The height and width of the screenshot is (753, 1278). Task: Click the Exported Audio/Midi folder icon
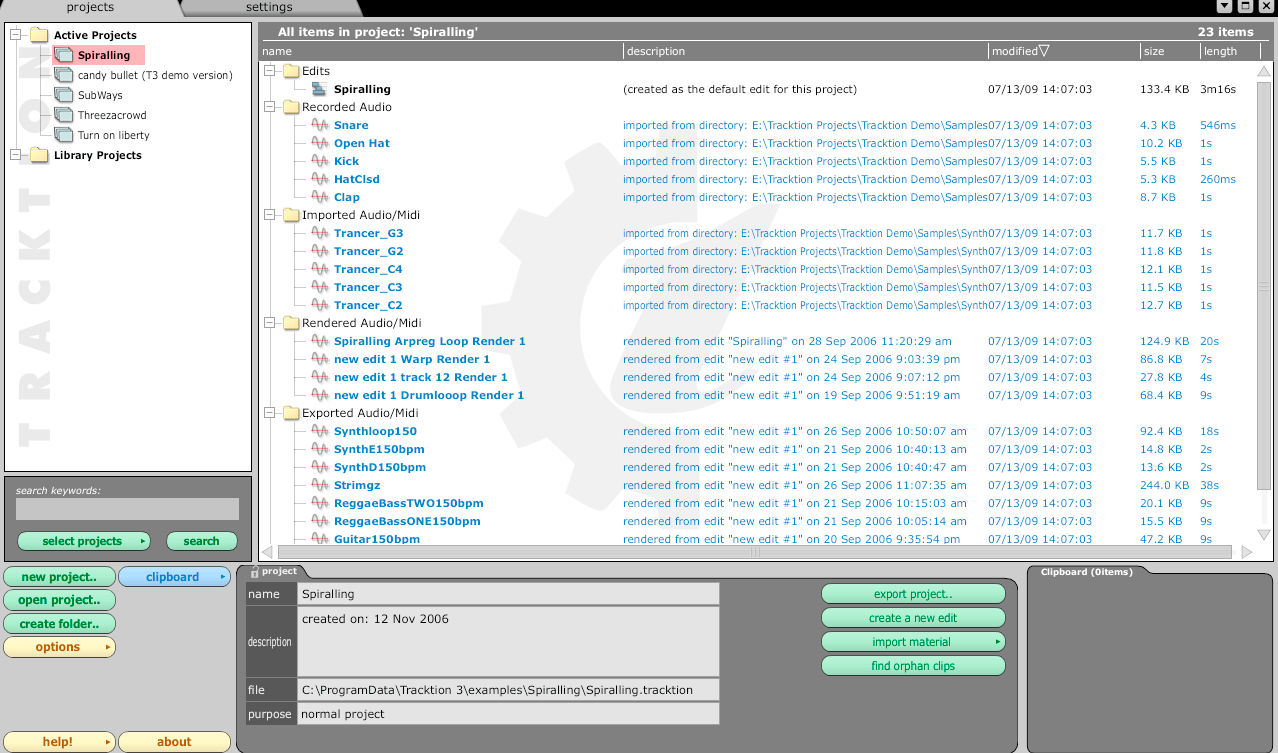tap(290, 413)
